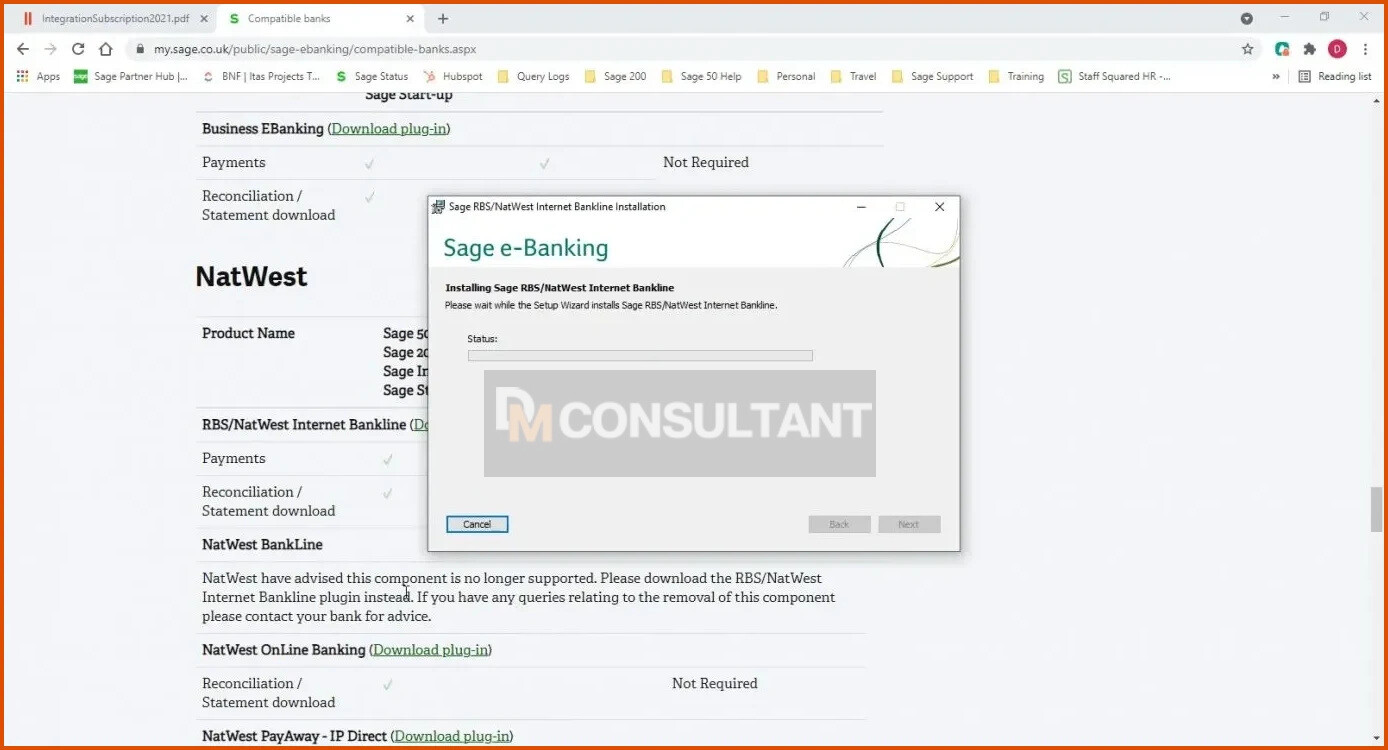The height and width of the screenshot is (750, 1388).
Task: Open Hubspot bookmark
Action: [453, 76]
